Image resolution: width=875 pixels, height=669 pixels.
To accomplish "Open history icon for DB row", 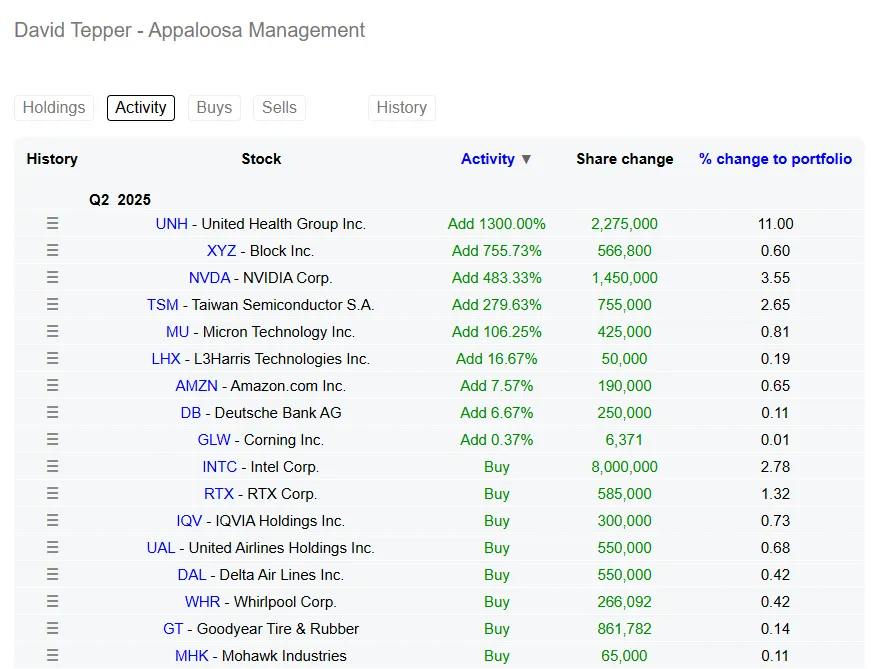I will (x=52, y=413).
